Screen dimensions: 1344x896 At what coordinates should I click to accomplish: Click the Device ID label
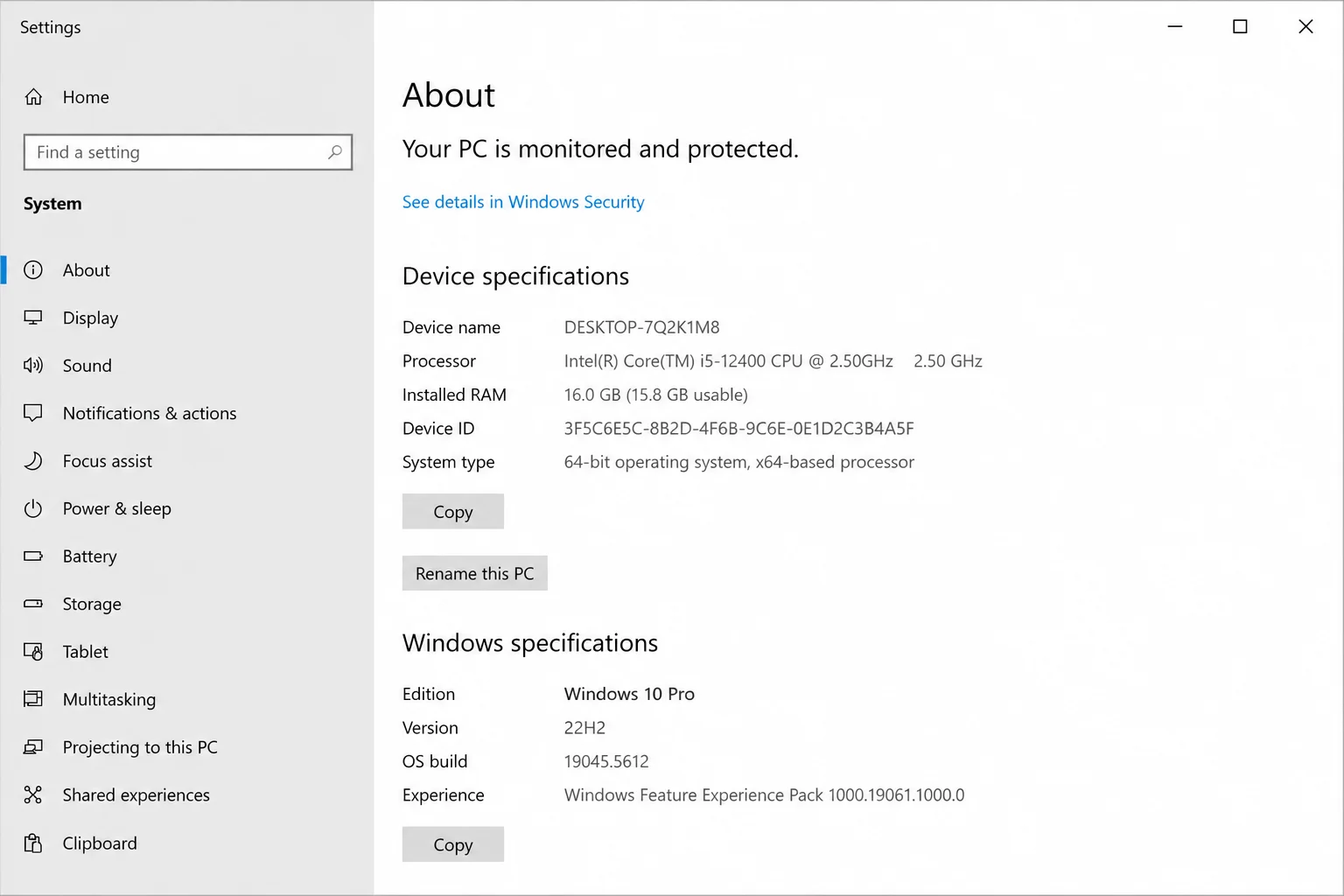438,429
